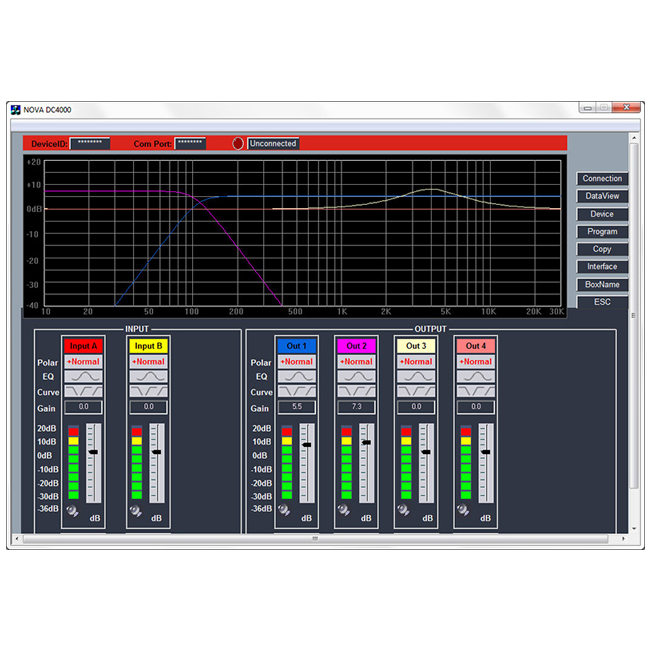This screenshot has height=650, width=650.
Task: Click the Input B Curve icon
Action: coord(148,392)
